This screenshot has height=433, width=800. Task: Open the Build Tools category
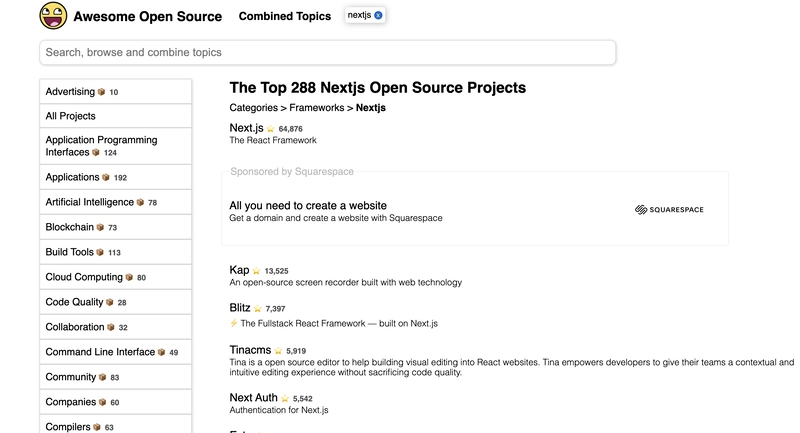coord(115,252)
